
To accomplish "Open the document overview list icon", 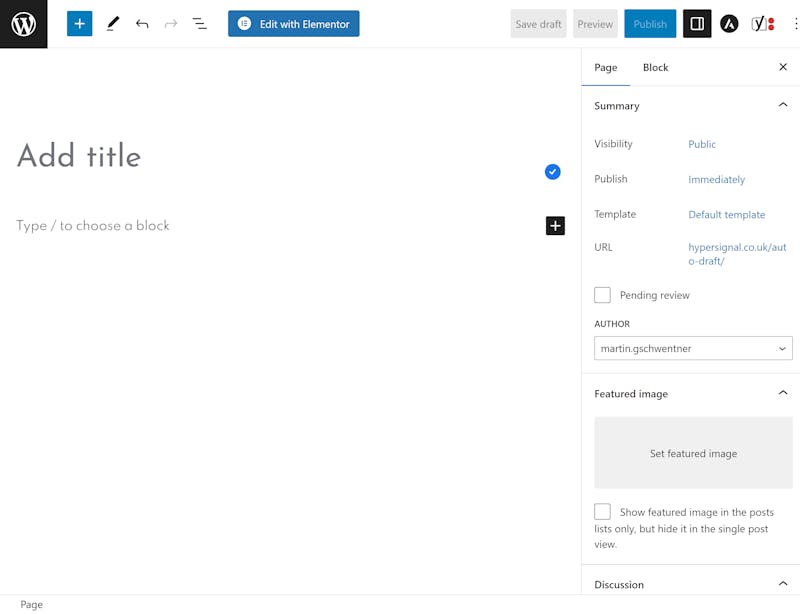I will pos(199,23).
